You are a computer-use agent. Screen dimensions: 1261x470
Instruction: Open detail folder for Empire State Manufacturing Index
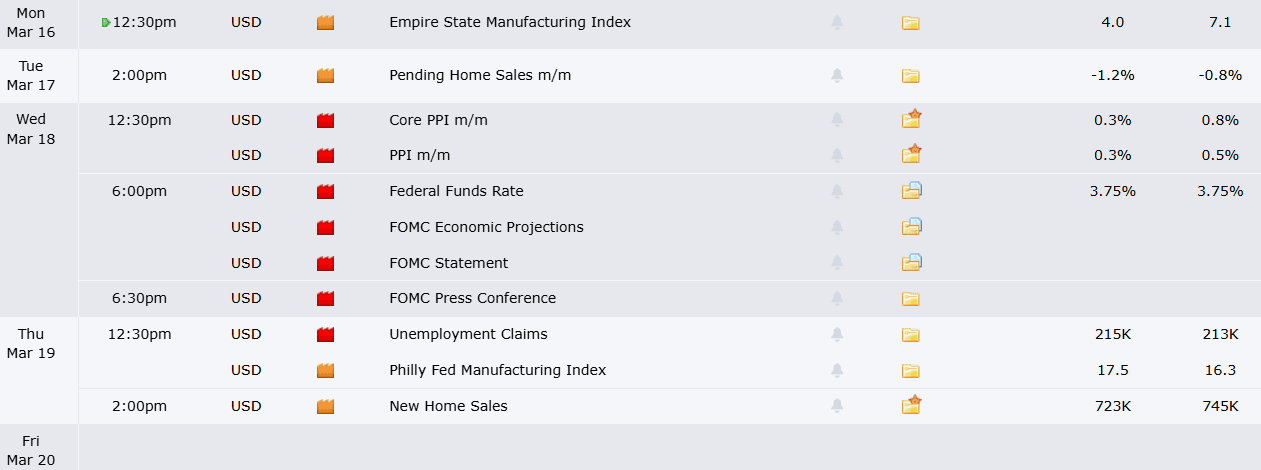[x=910, y=22]
